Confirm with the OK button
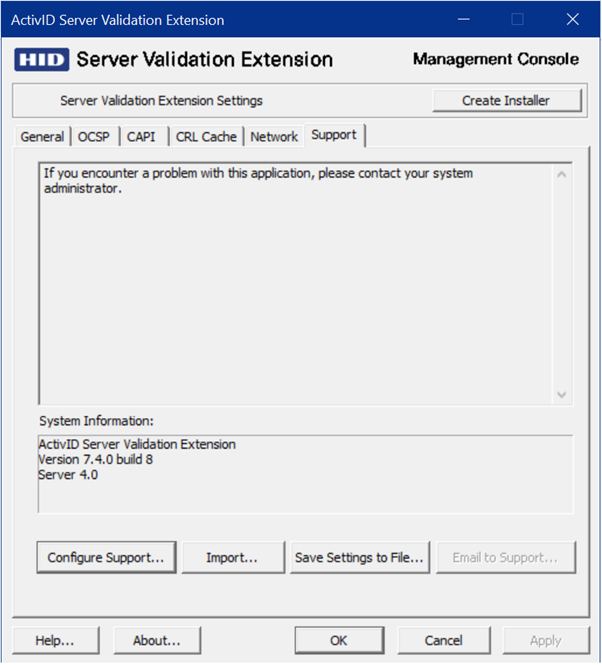This screenshot has height=665, width=602. [338, 640]
